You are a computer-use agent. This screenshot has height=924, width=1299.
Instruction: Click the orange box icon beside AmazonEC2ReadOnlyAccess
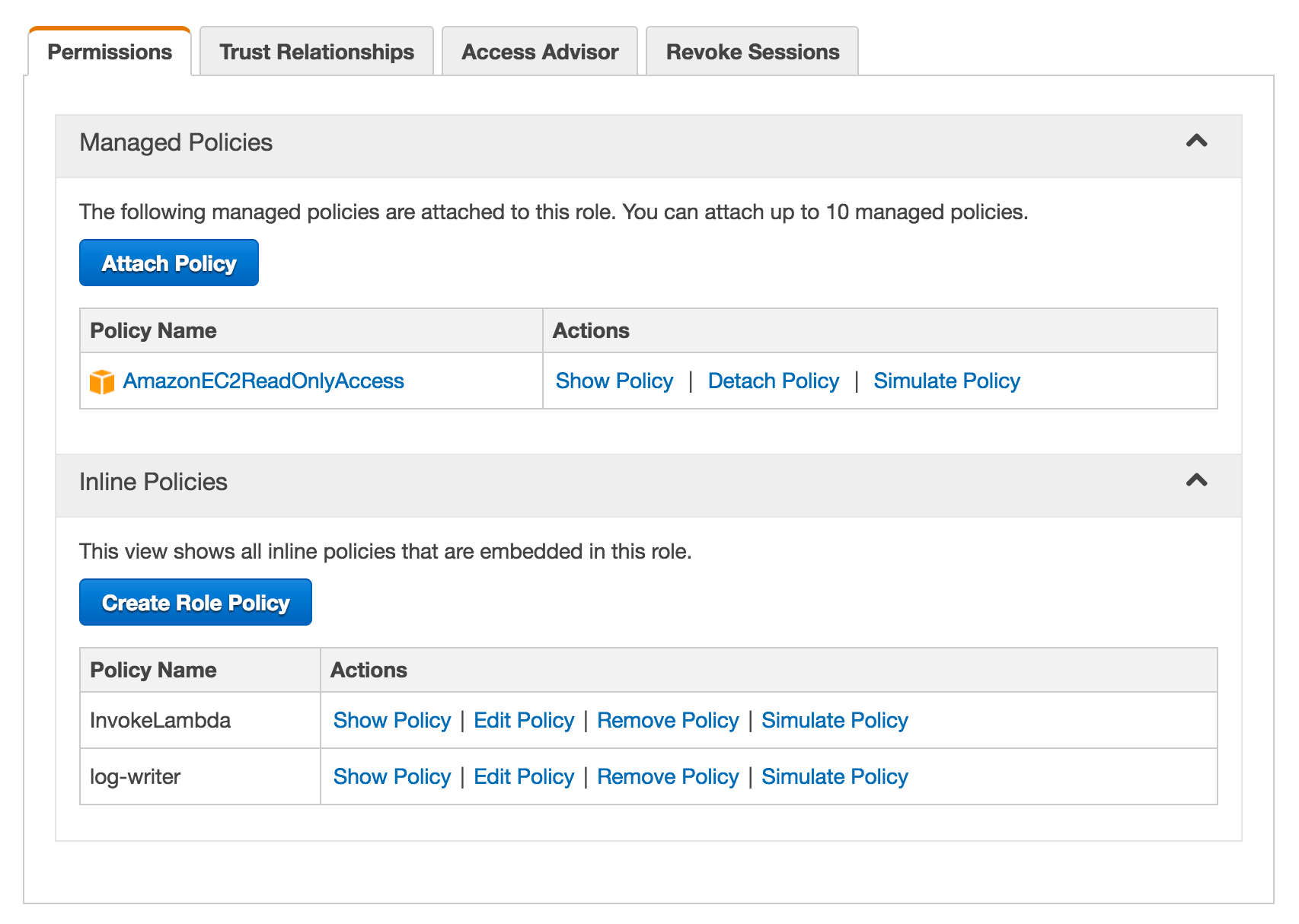click(101, 381)
